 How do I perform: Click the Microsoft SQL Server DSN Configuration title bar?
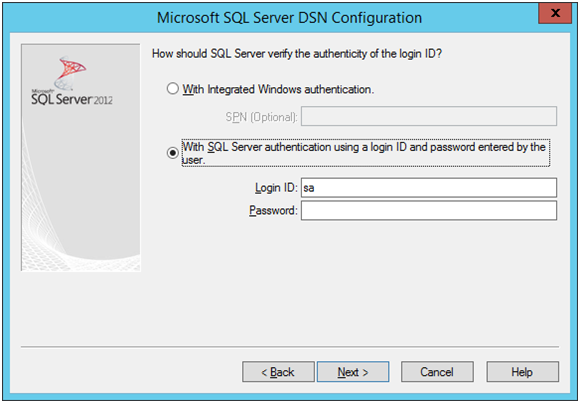[290, 17]
